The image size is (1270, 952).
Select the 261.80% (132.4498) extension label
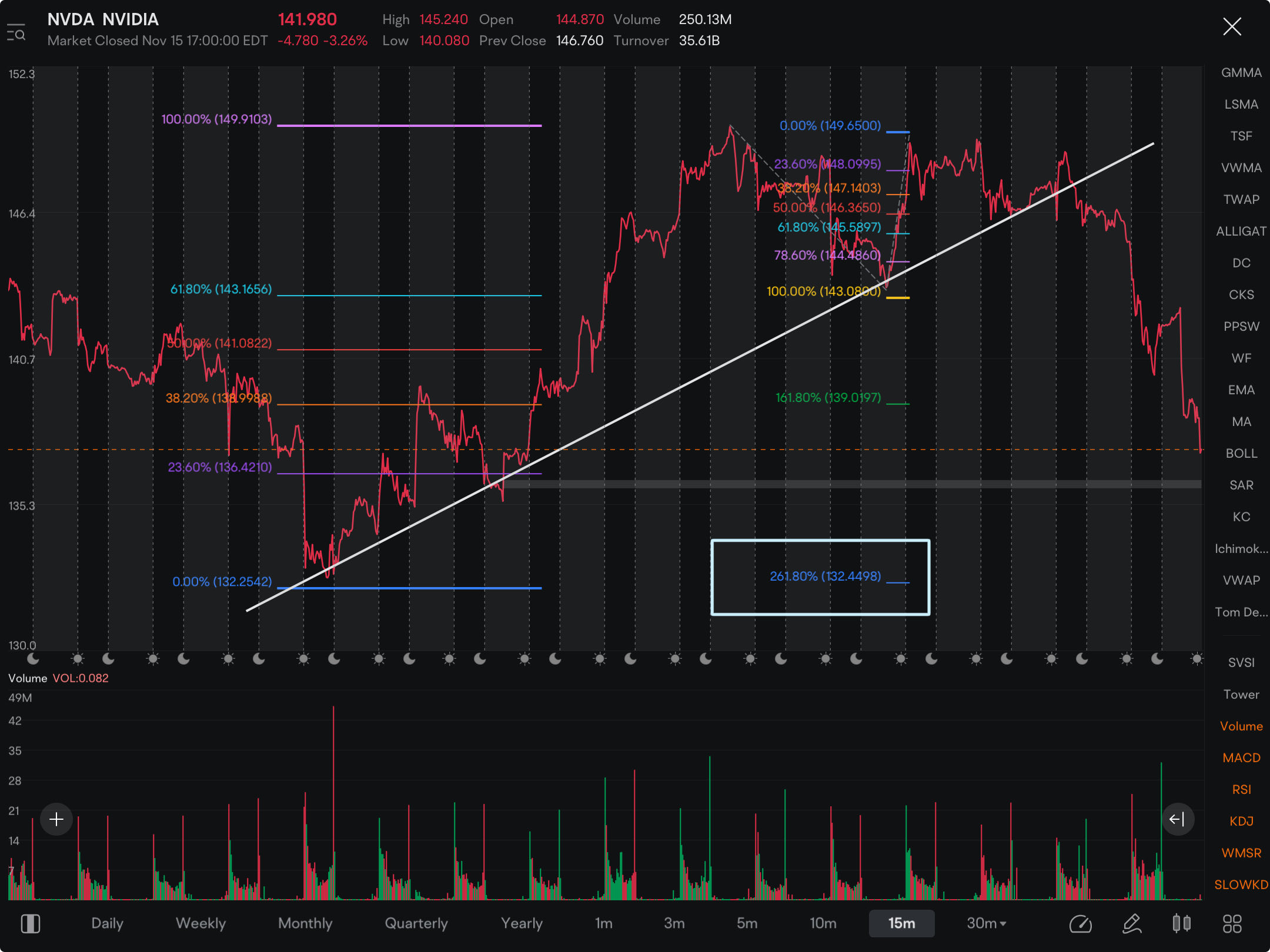825,576
